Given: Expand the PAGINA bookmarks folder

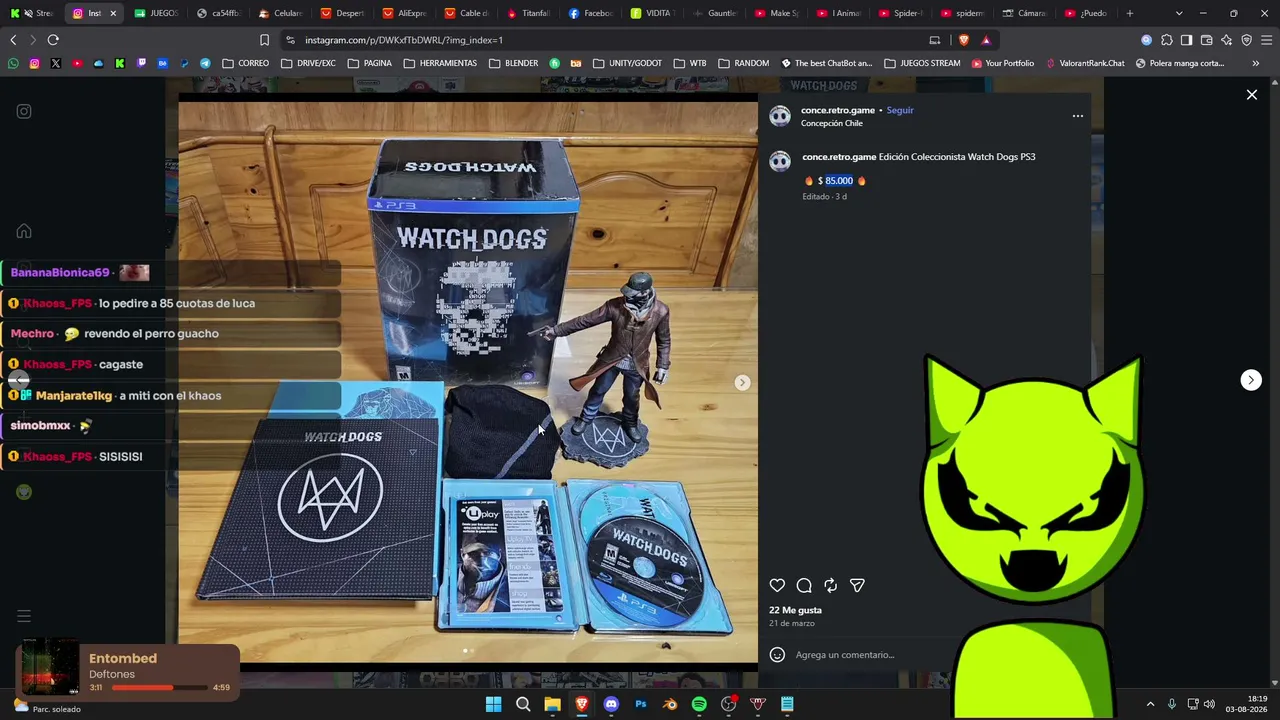Looking at the screenshot, I should coord(370,63).
